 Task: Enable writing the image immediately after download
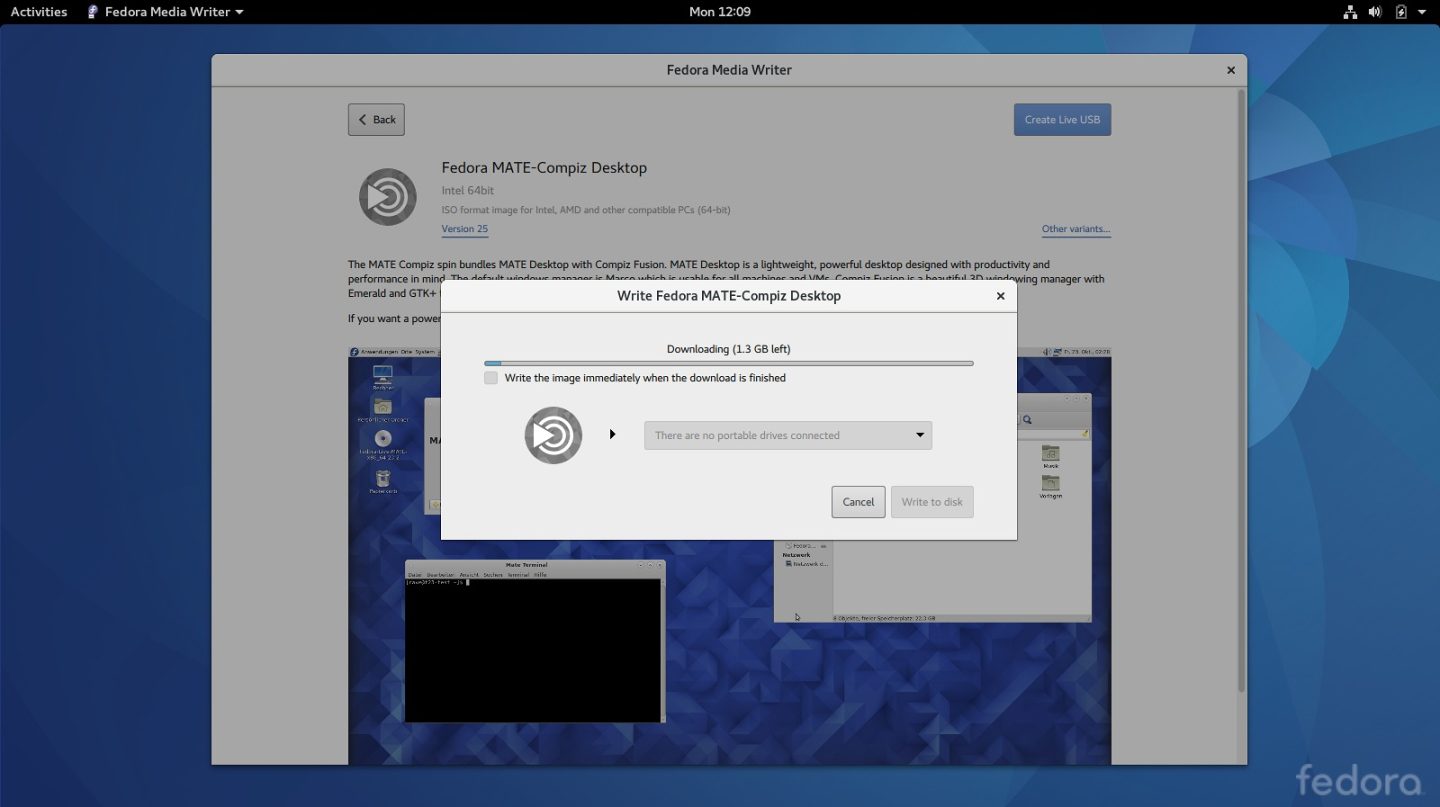coord(491,378)
